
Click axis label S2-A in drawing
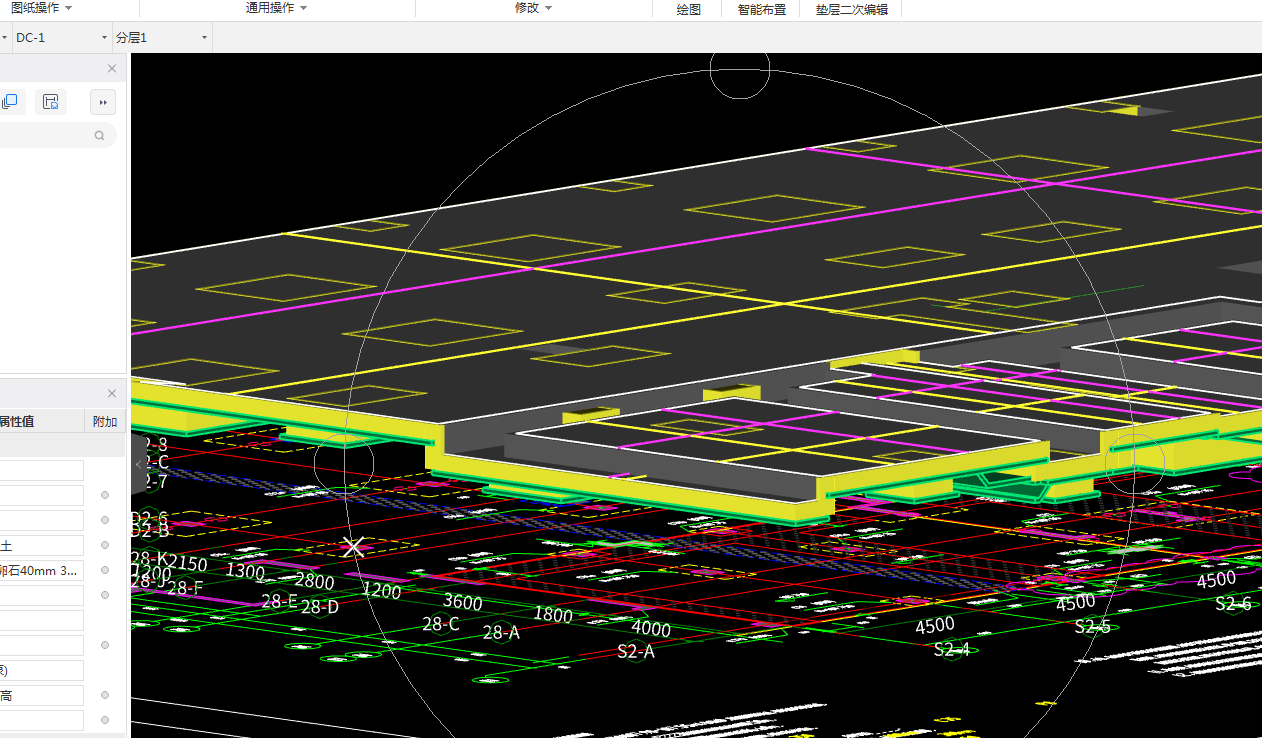click(x=636, y=651)
